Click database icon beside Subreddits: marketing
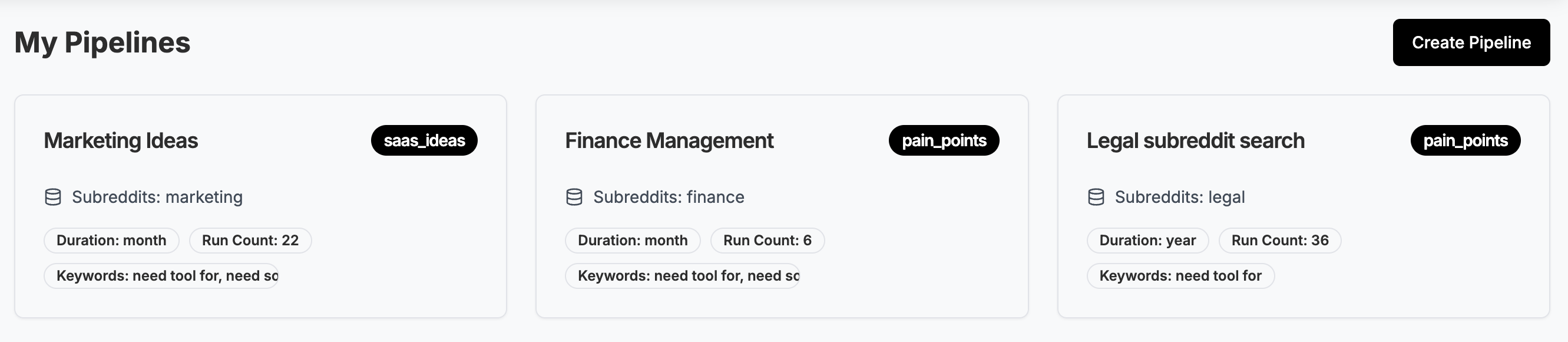The height and width of the screenshot is (342, 1568). coord(53,197)
